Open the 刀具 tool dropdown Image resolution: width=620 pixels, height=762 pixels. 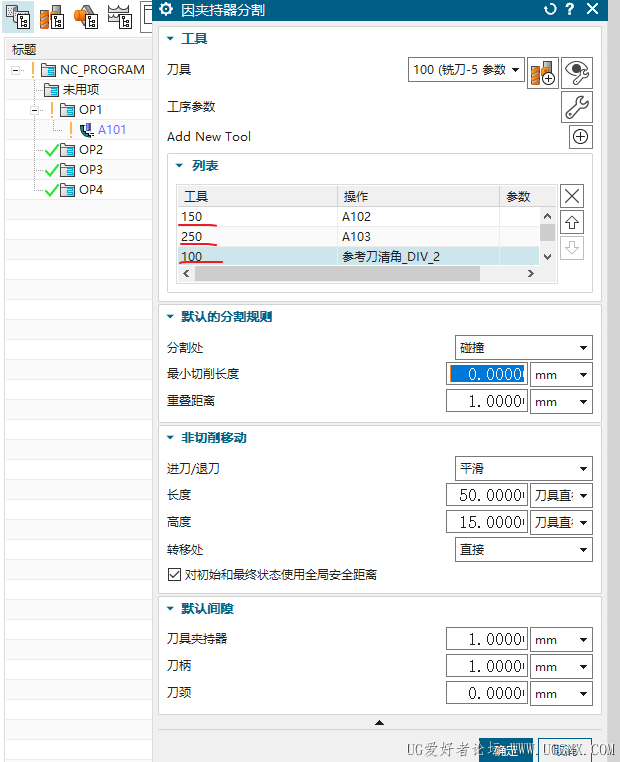[x=466, y=69]
